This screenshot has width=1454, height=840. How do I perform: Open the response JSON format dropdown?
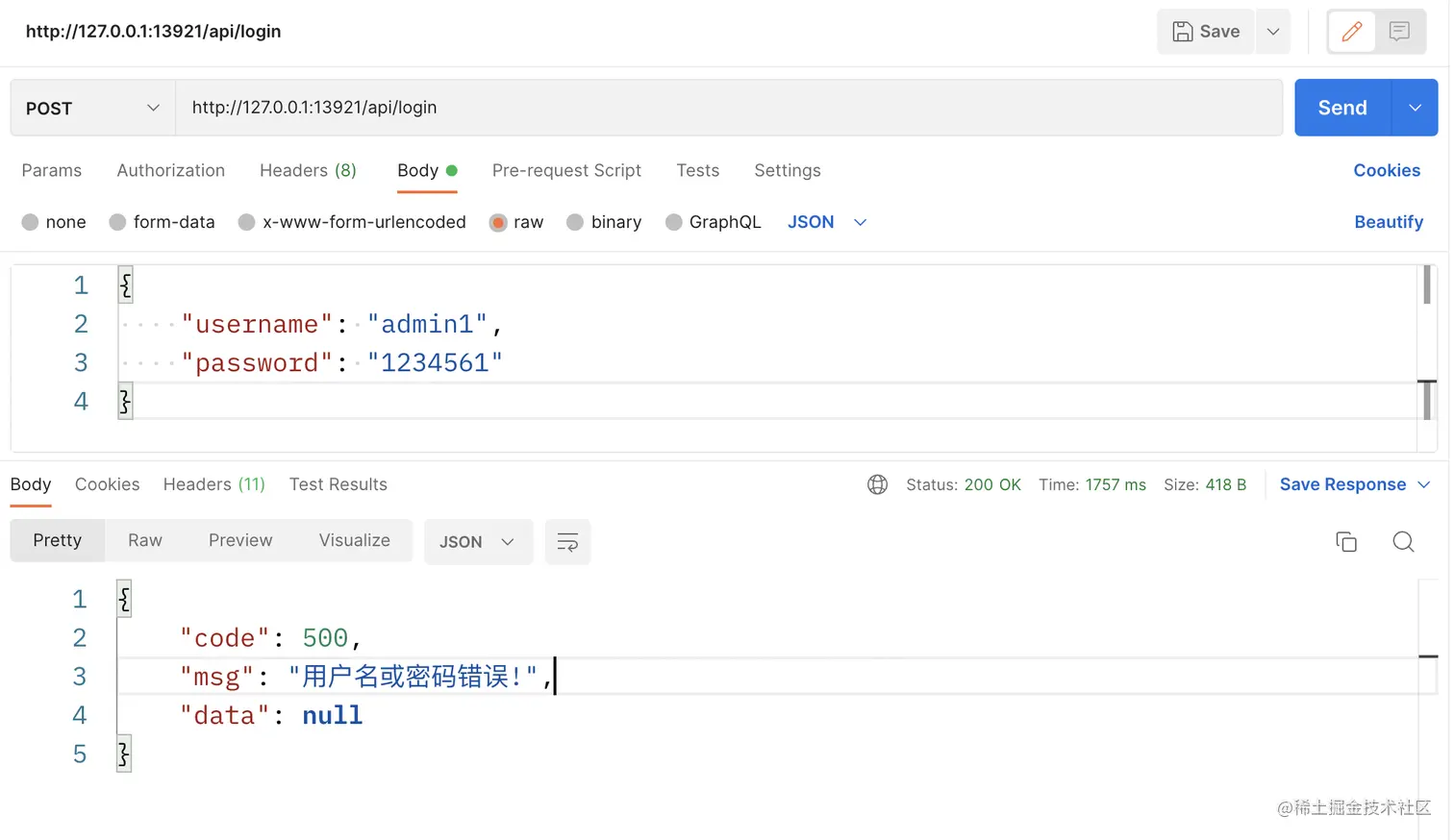point(478,542)
